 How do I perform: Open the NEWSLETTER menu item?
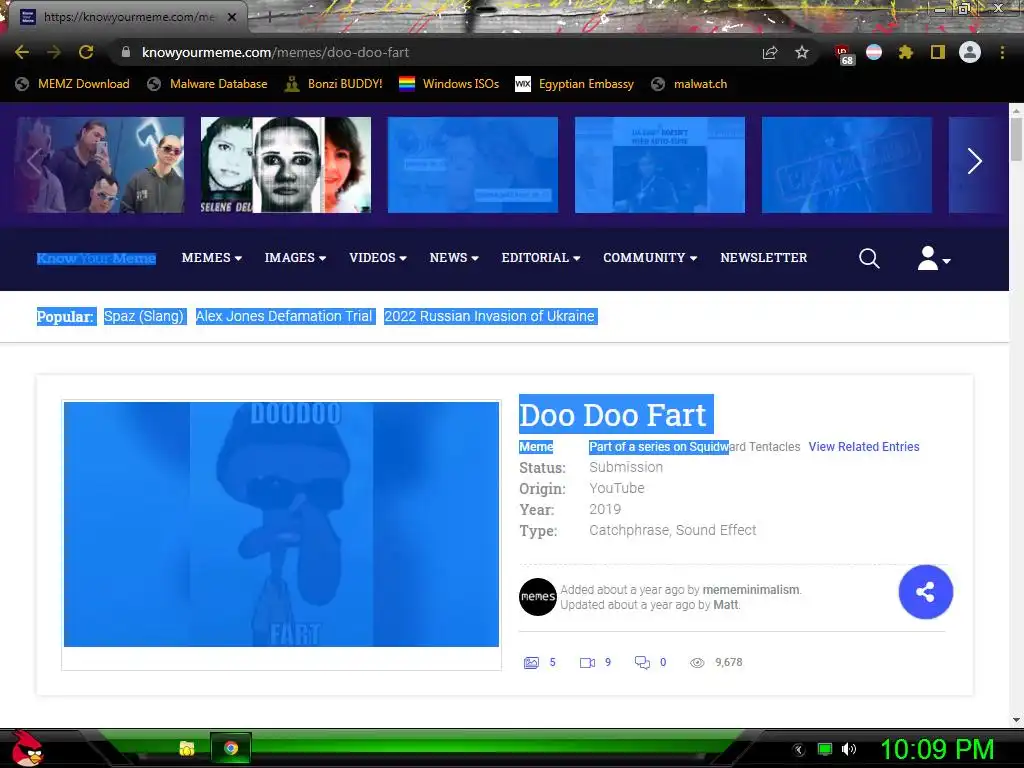point(763,258)
